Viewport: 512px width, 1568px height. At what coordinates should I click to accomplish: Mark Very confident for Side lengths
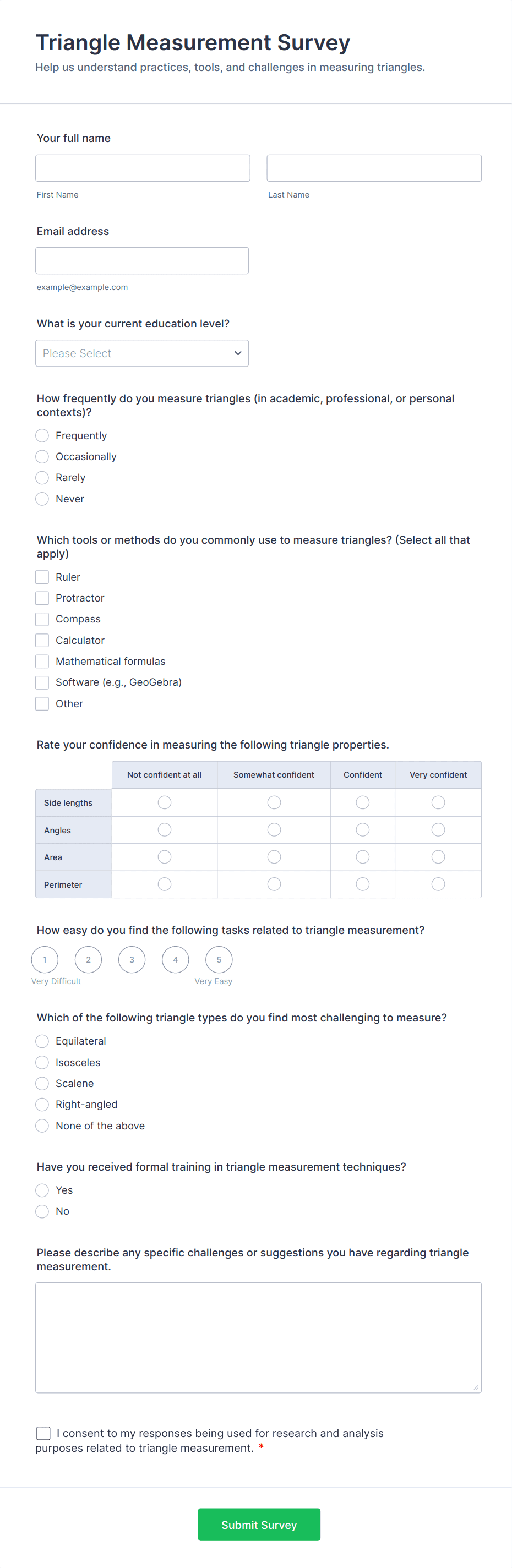[438, 802]
